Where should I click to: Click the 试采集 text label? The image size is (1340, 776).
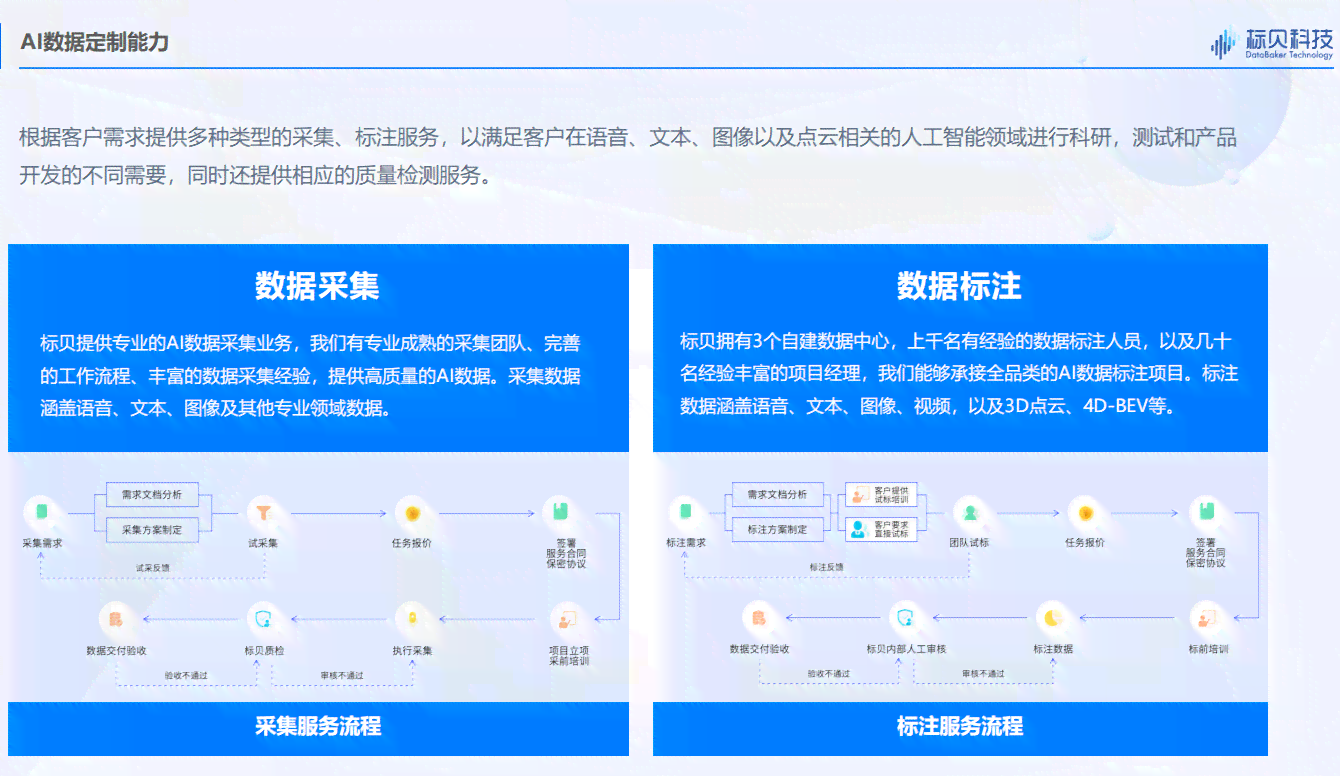[x=263, y=543]
